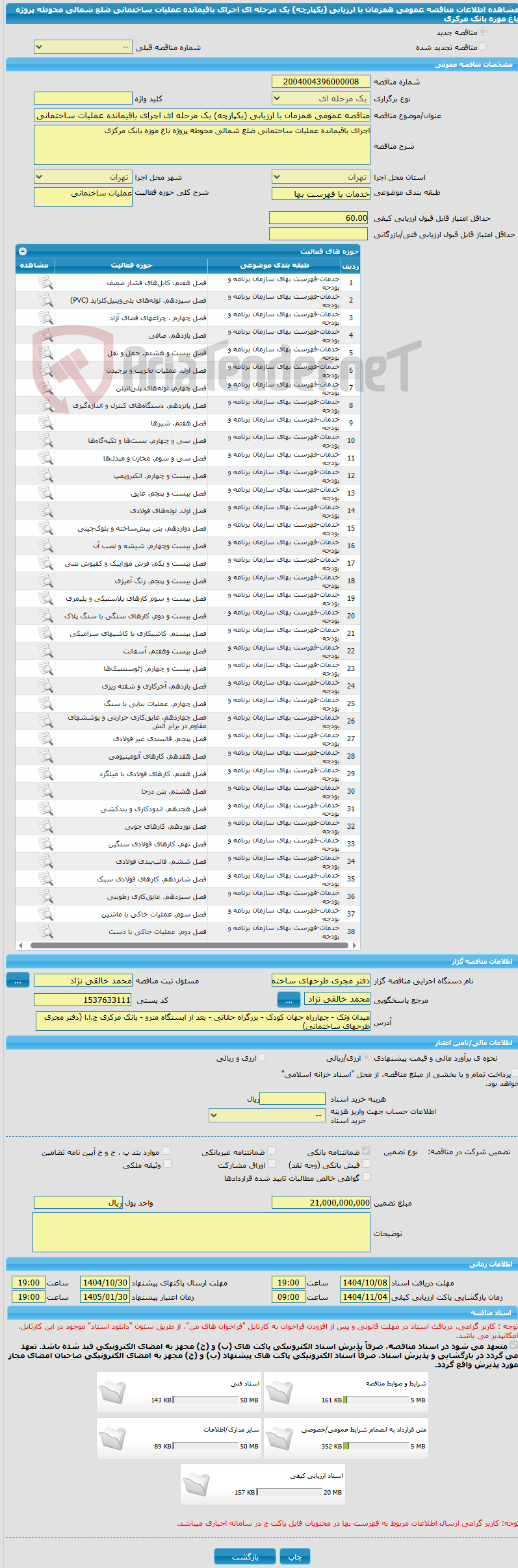Click ellipsis button beside مرجع پاسخگویی

[289, 1000]
